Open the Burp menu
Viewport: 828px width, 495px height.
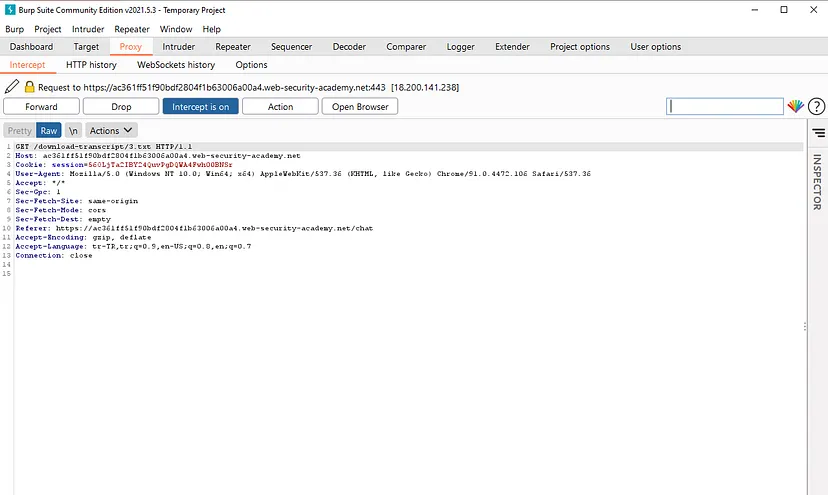click(14, 29)
